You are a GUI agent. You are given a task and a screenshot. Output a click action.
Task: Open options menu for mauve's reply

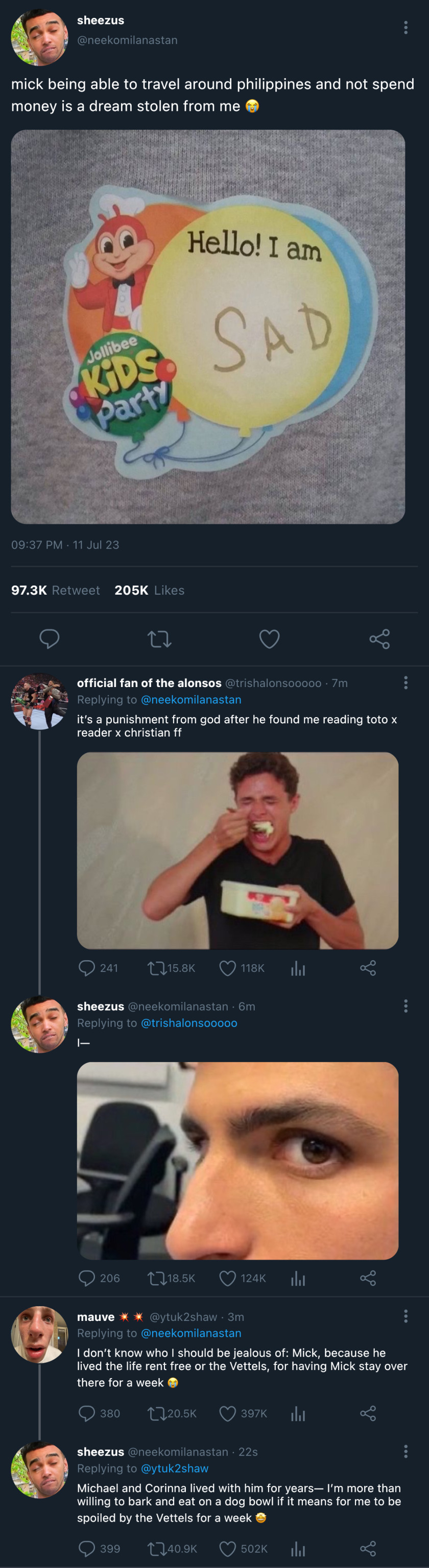[x=405, y=1316]
